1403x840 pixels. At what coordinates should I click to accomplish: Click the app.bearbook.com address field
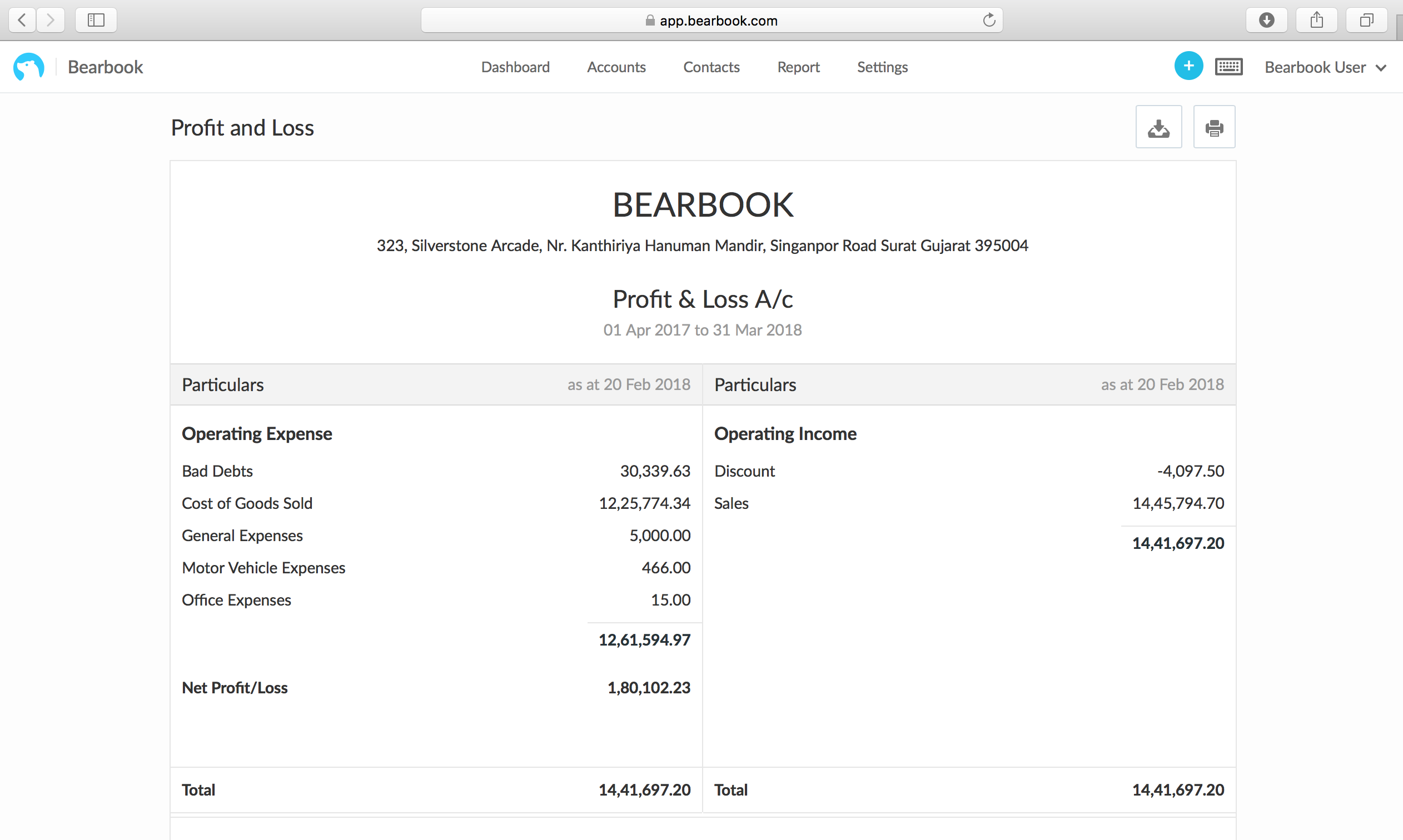click(x=712, y=21)
